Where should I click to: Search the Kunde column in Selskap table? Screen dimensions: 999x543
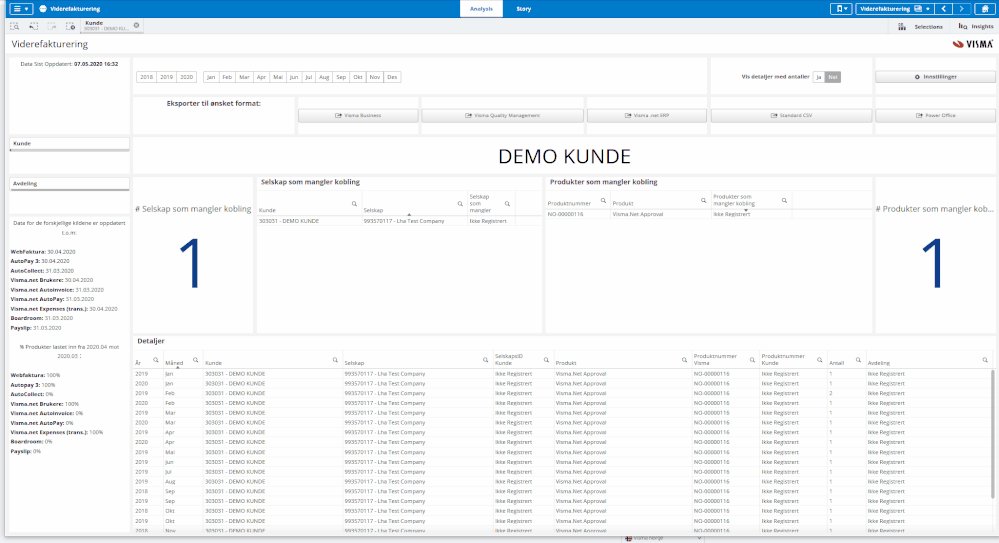pyautogui.click(x=354, y=204)
